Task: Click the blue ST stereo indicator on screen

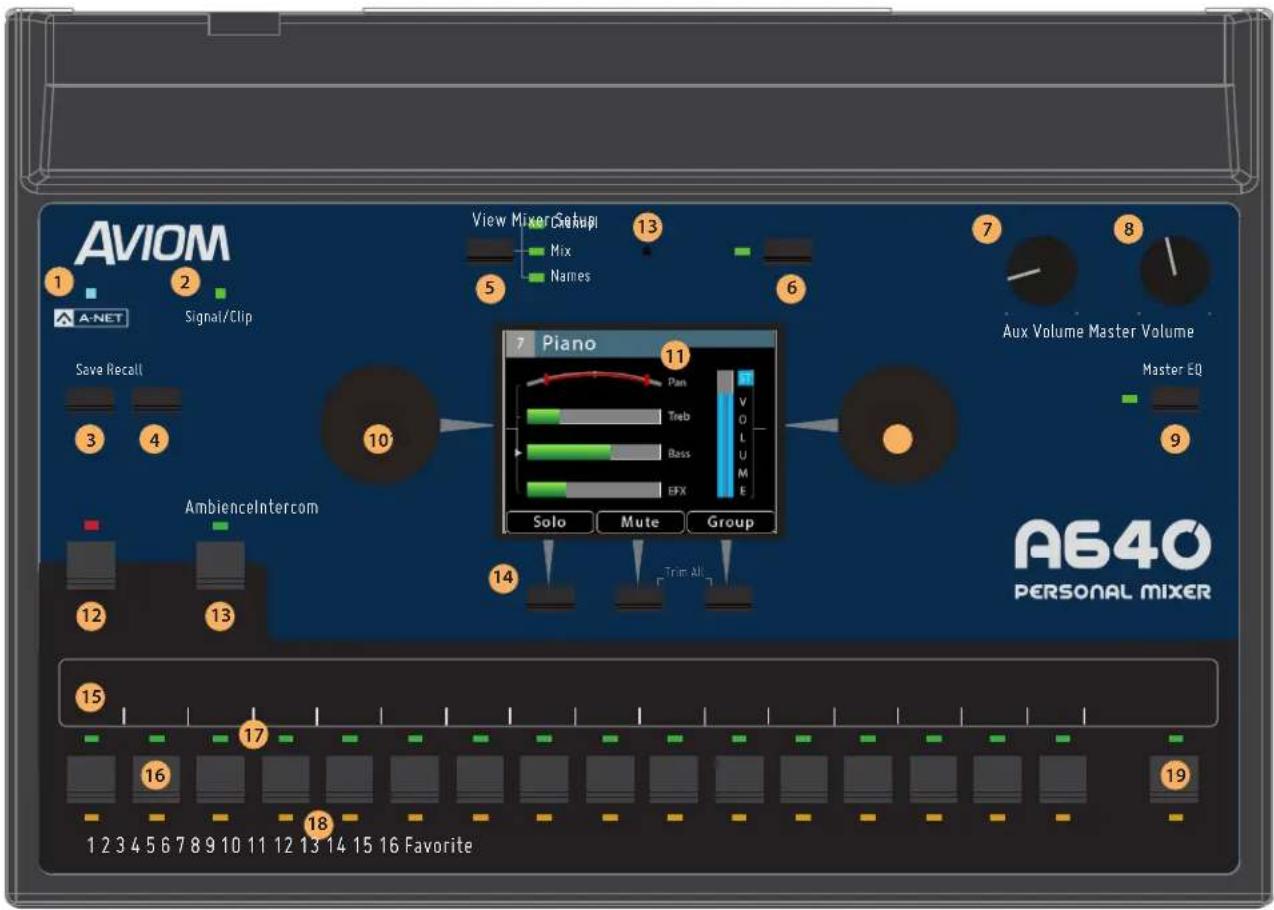Action: 745,378
